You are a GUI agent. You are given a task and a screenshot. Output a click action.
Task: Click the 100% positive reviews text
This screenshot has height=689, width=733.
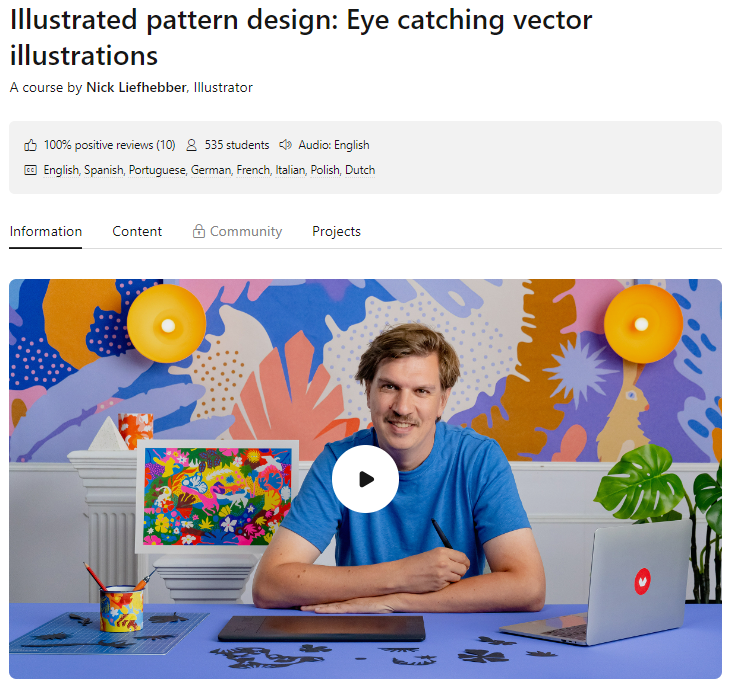(109, 145)
